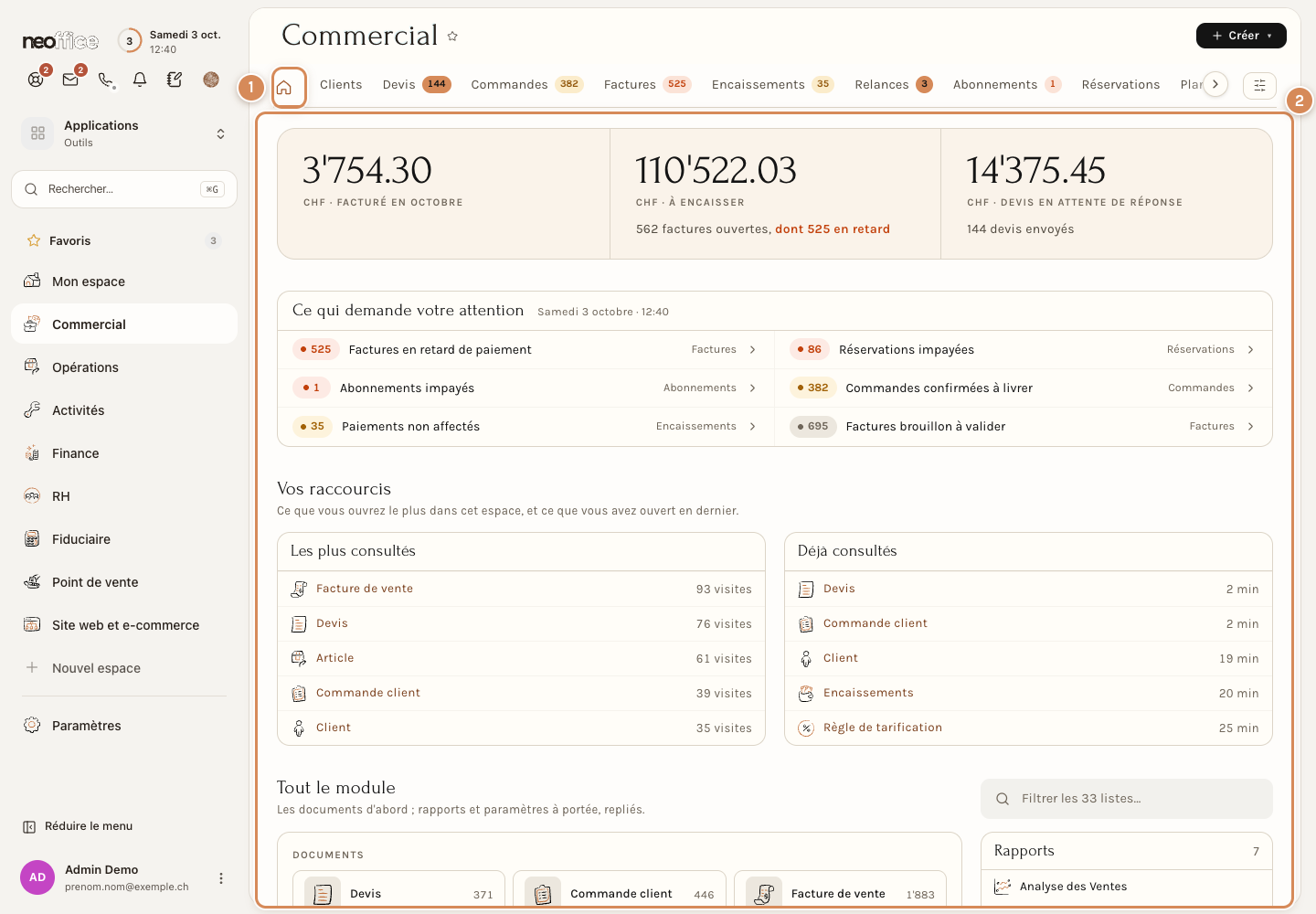1316x914 pixels.
Task: Open Mon espace in sidebar
Action: [x=124, y=282]
